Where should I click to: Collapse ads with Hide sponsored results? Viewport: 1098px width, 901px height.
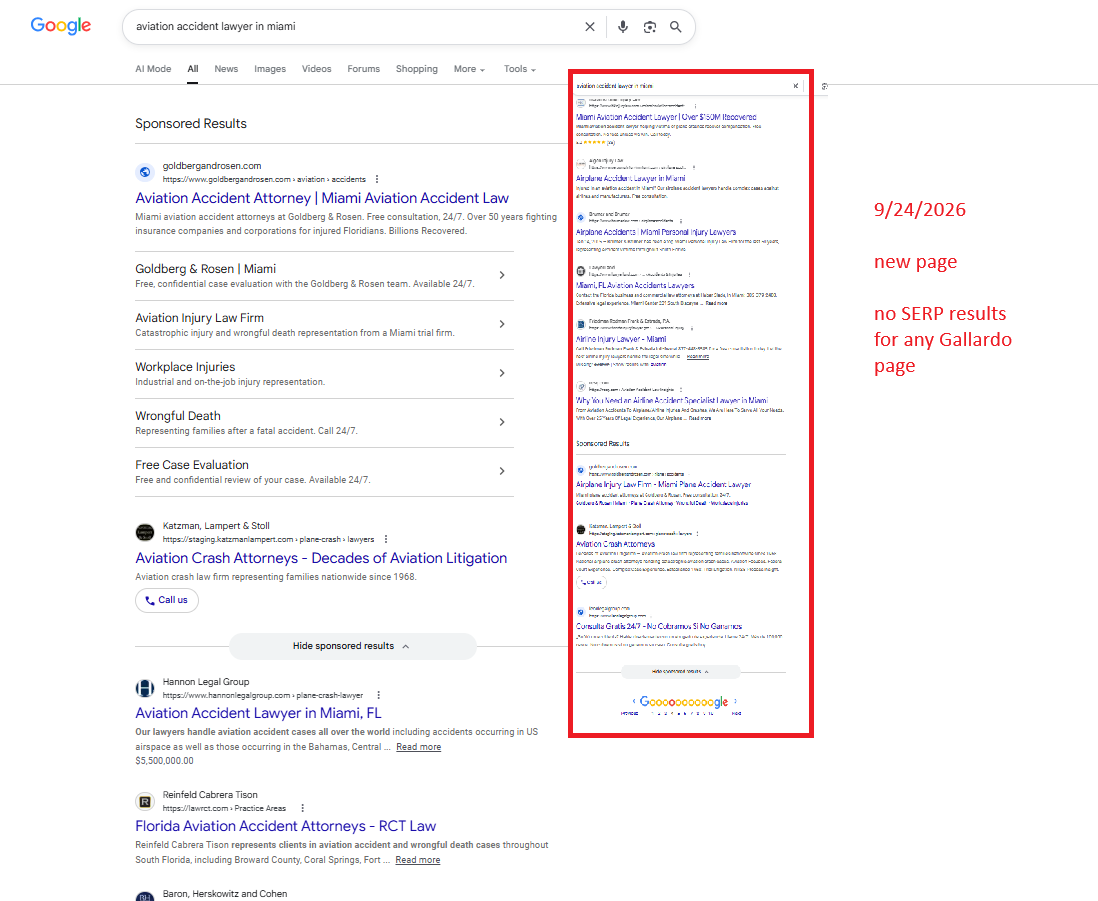pyautogui.click(x=353, y=646)
